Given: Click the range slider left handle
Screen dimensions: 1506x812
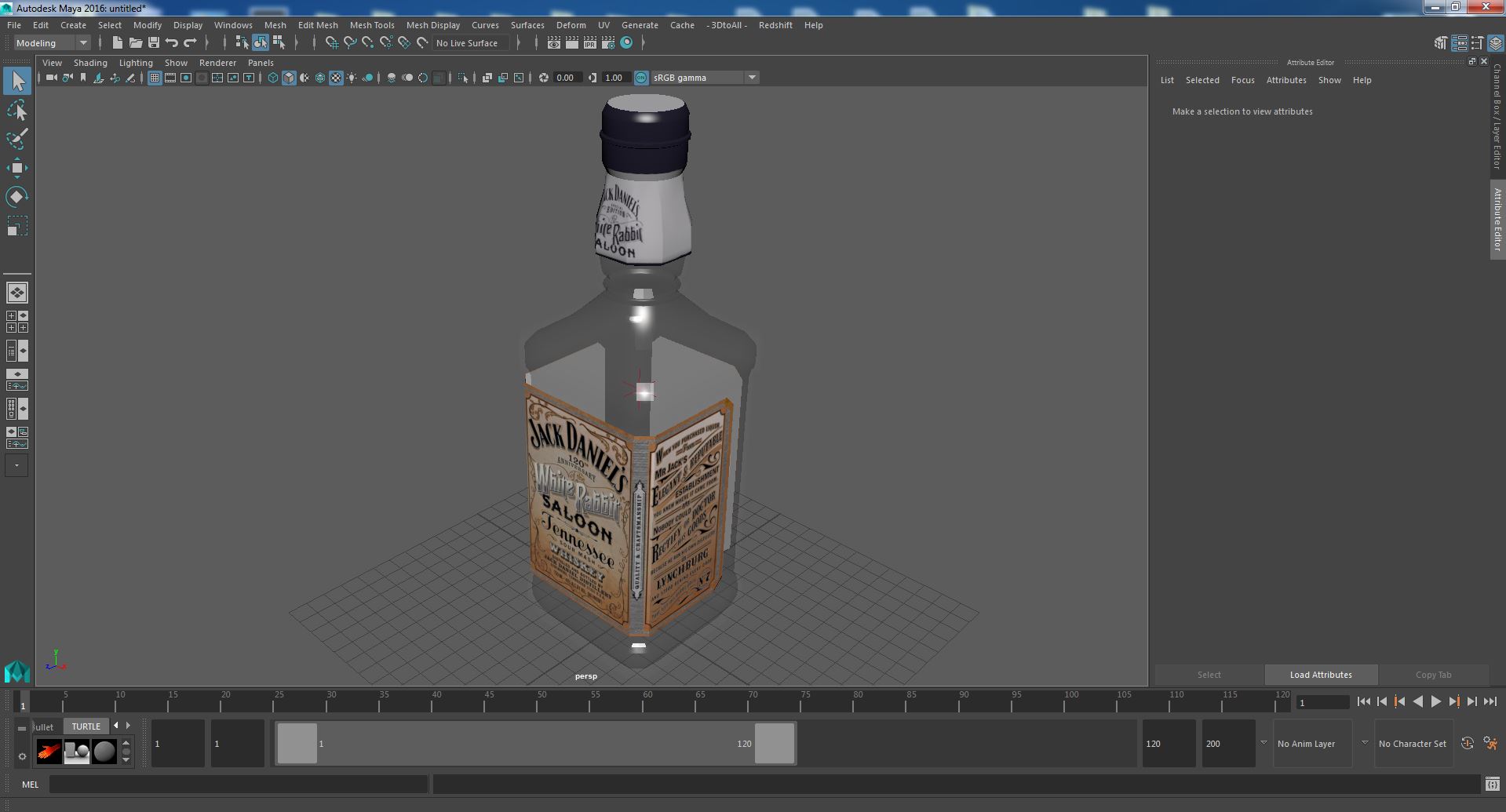Looking at the screenshot, I should click(x=297, y=744).
